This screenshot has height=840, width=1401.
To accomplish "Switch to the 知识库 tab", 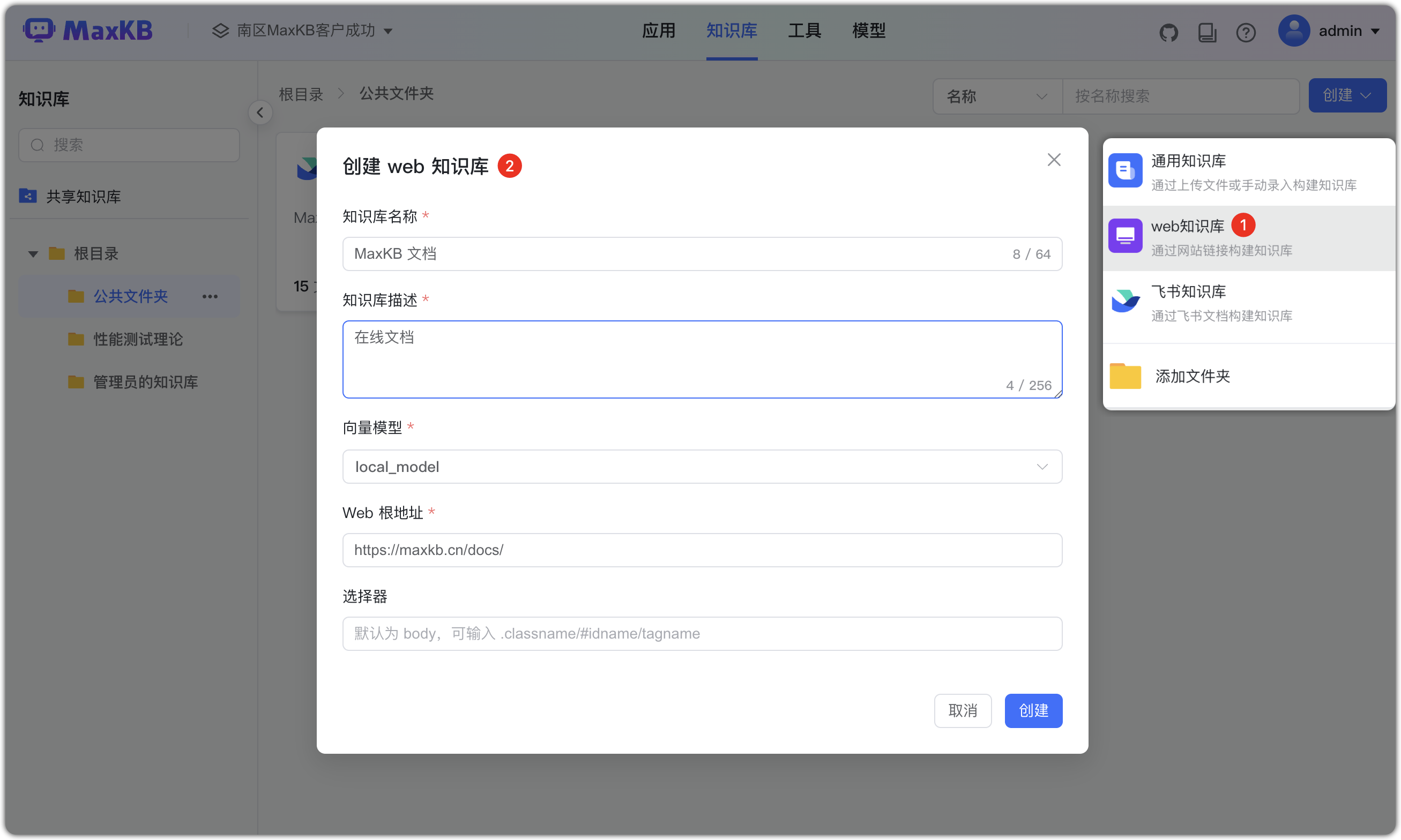I will [731, 30].
